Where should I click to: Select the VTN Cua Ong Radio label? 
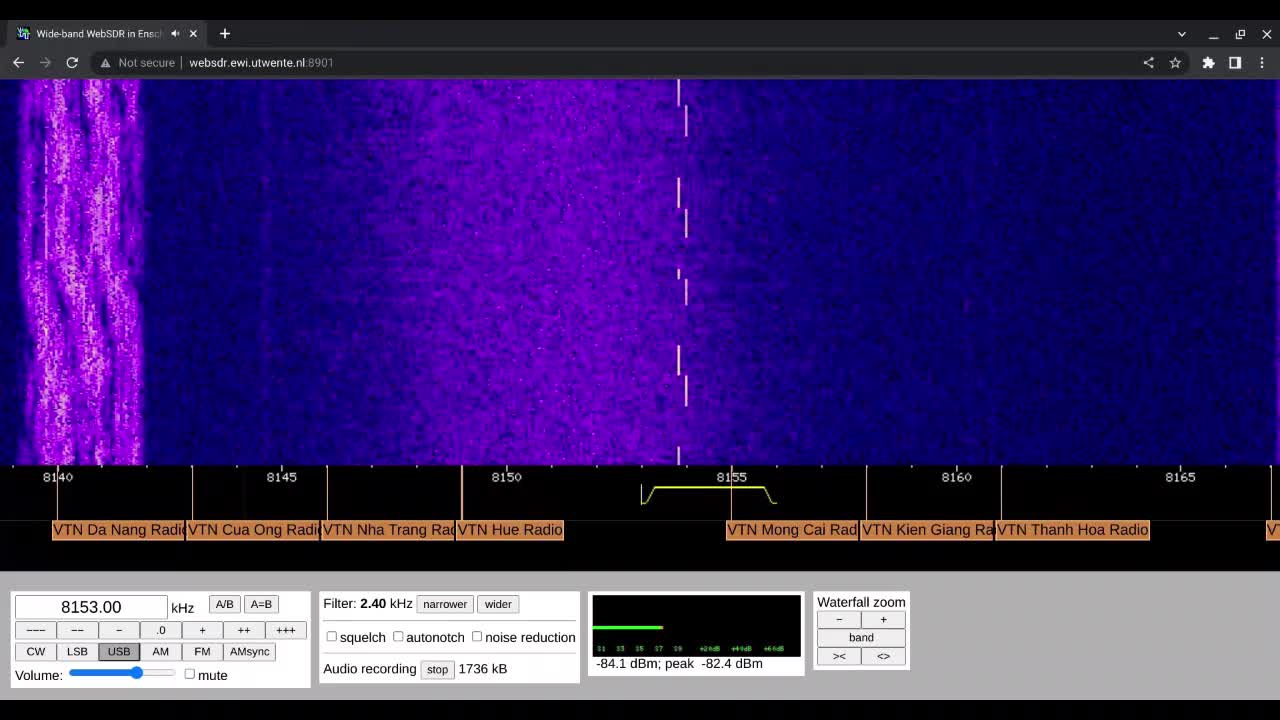click(253, 530)
